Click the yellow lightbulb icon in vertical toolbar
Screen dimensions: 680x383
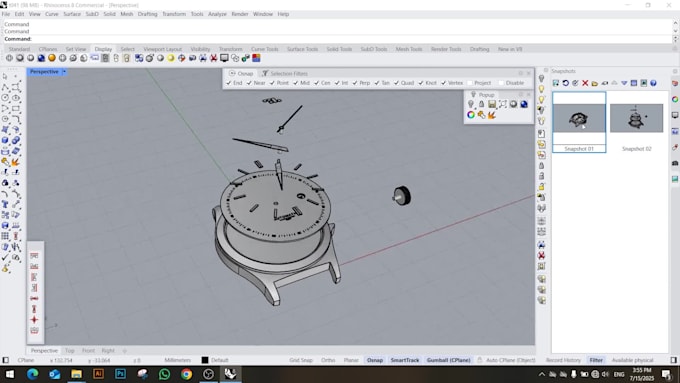pos(541,89)
